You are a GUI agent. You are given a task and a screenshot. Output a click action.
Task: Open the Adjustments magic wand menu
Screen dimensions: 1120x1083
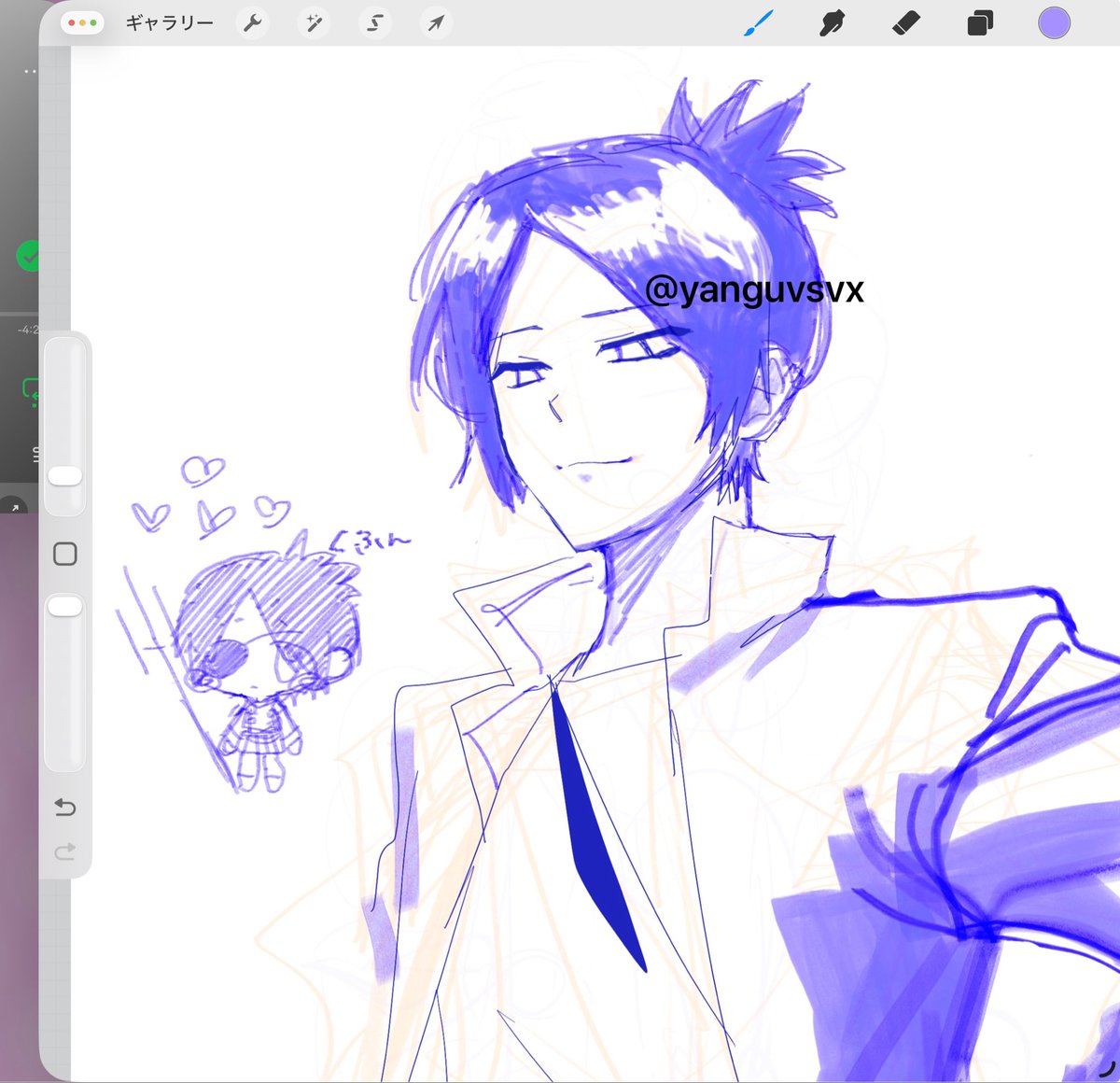coord(314,23)
